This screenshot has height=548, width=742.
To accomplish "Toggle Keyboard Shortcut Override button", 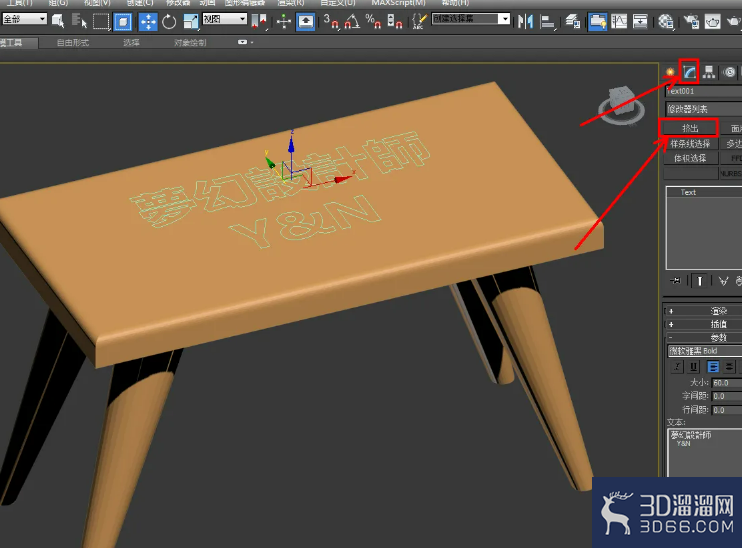I will coord(306,22).
